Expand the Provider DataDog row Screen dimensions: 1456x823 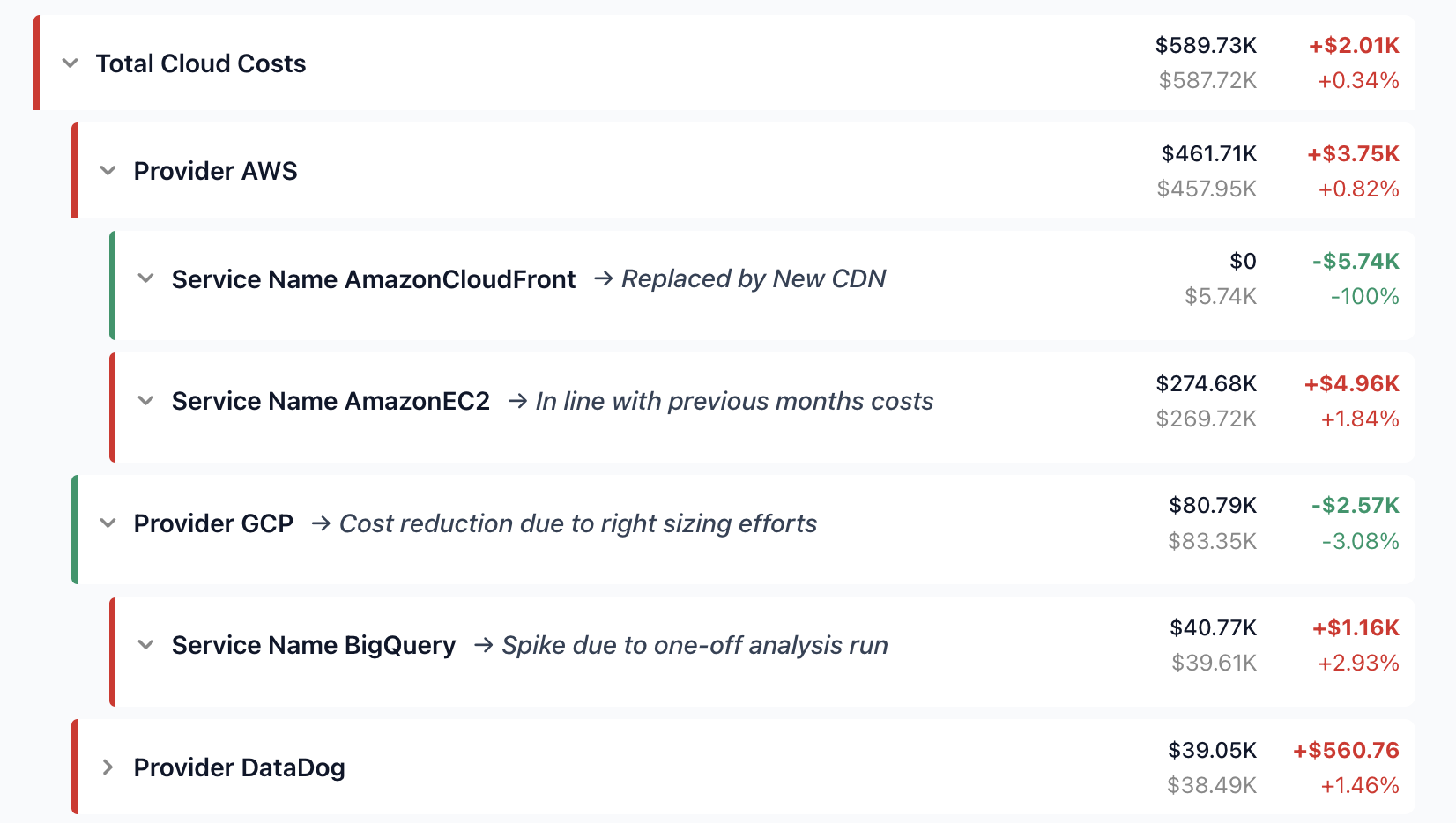[x=108, y=767]
